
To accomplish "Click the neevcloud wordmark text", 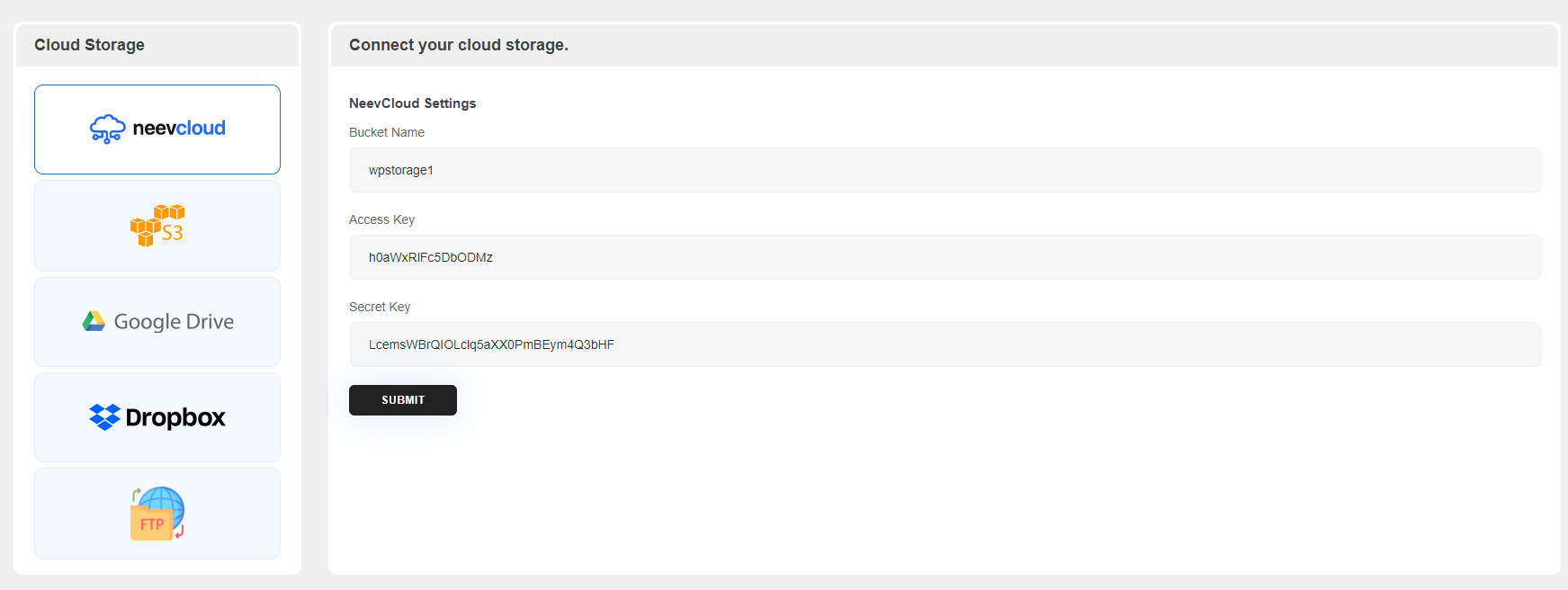I will (179, 128).
